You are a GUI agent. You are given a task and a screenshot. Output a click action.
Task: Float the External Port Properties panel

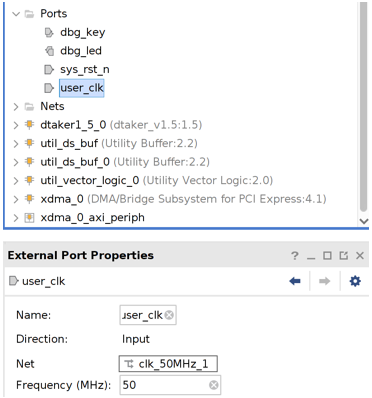click(344, 256)
